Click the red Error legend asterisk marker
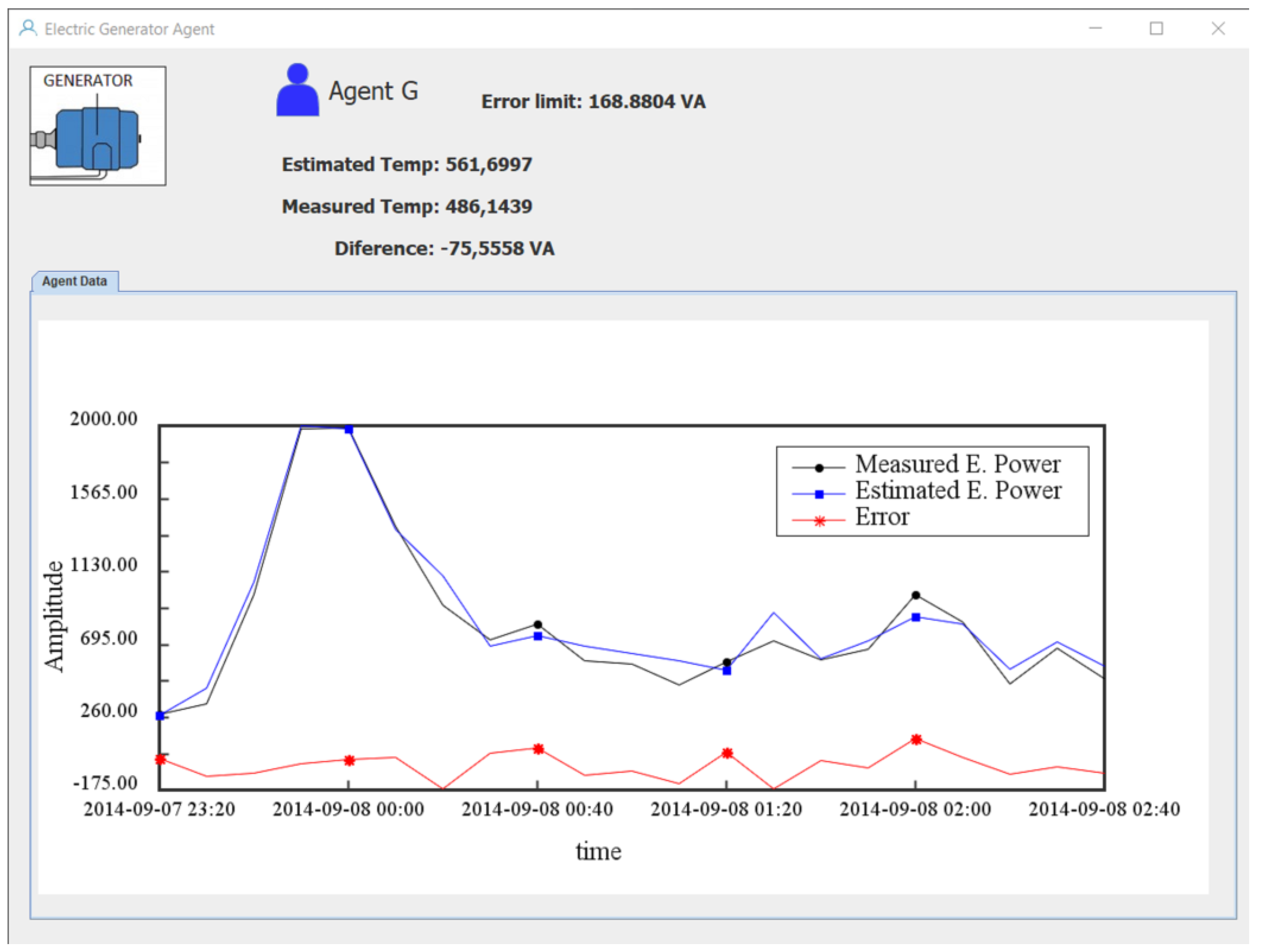Viewport: 1261px width, 952px height. click(x=819, y=521)
